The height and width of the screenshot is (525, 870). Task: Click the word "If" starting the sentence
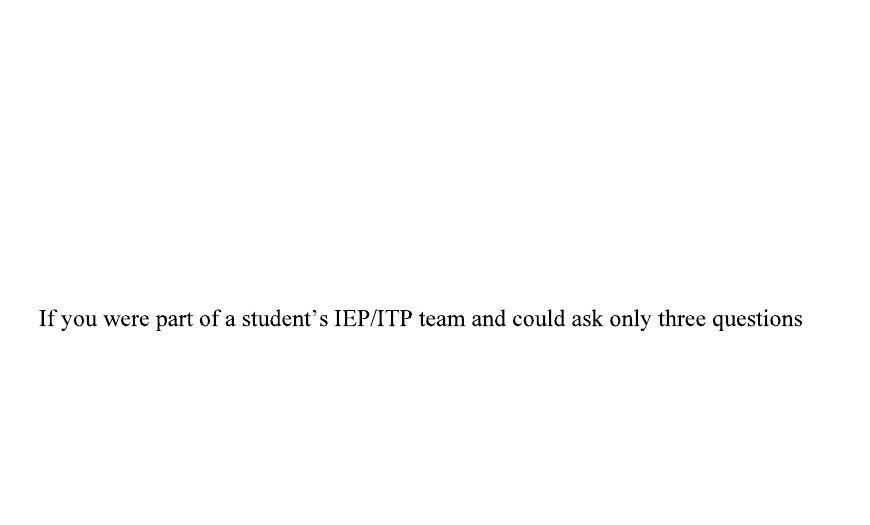(x=47, y=319)
